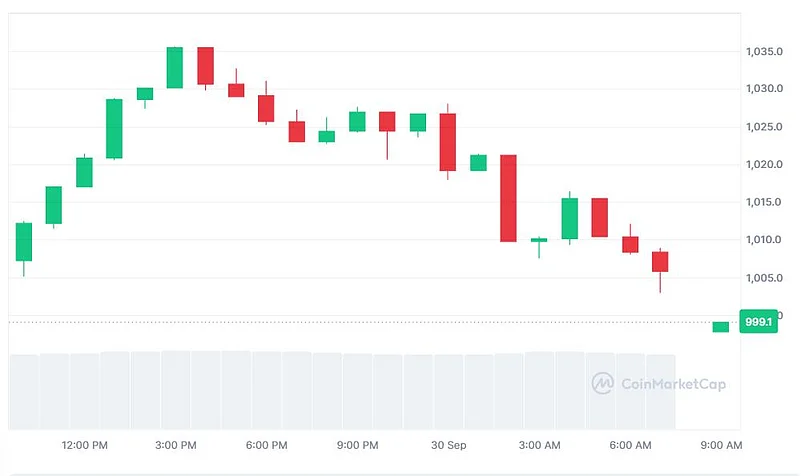Click the first volume bar on the left
Viewport: 801px width, 476px height.
click(x=24, y=391)
